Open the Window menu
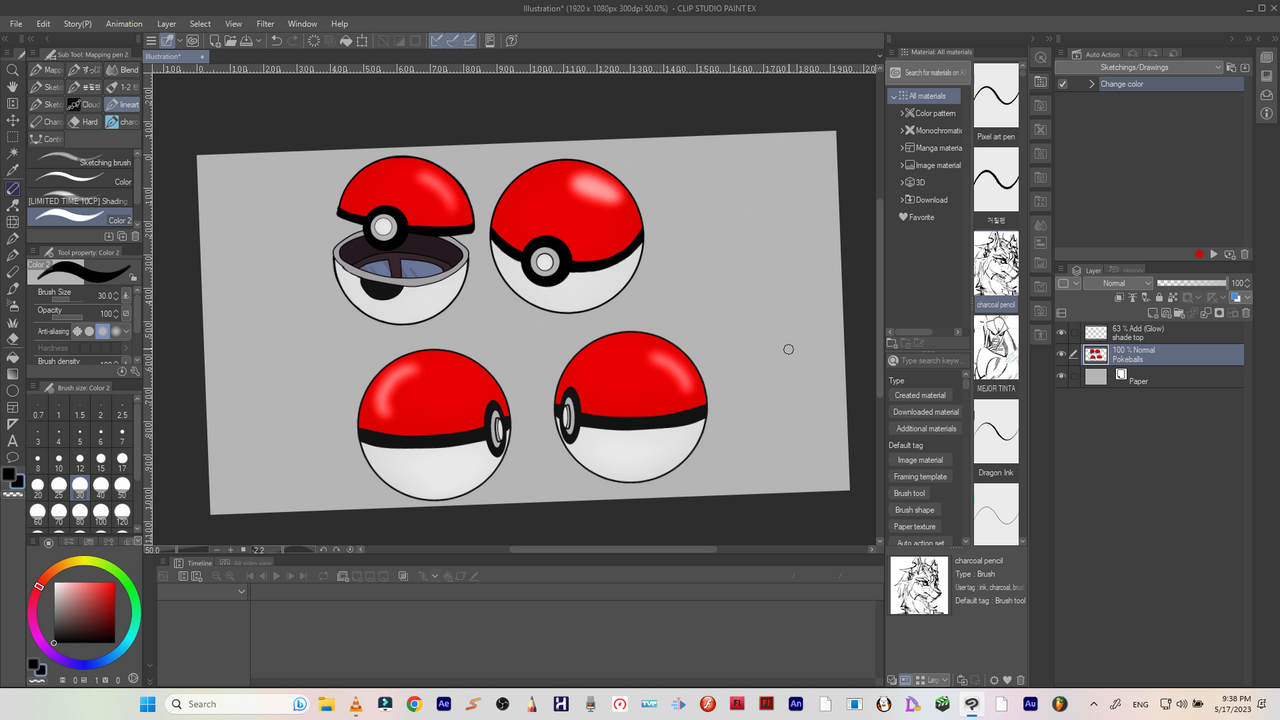This screenshot has width=1280, height=720. point(302,23)
